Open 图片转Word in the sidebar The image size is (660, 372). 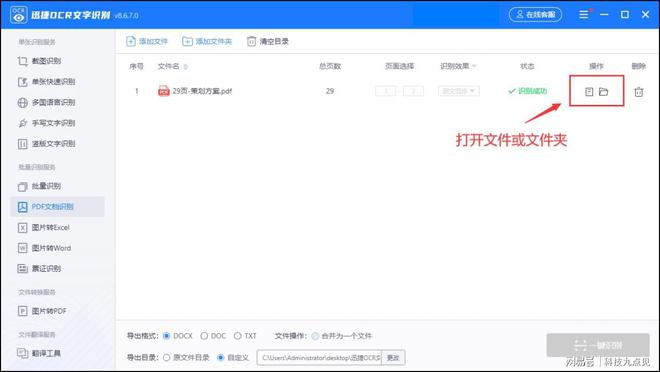[45, 248]
